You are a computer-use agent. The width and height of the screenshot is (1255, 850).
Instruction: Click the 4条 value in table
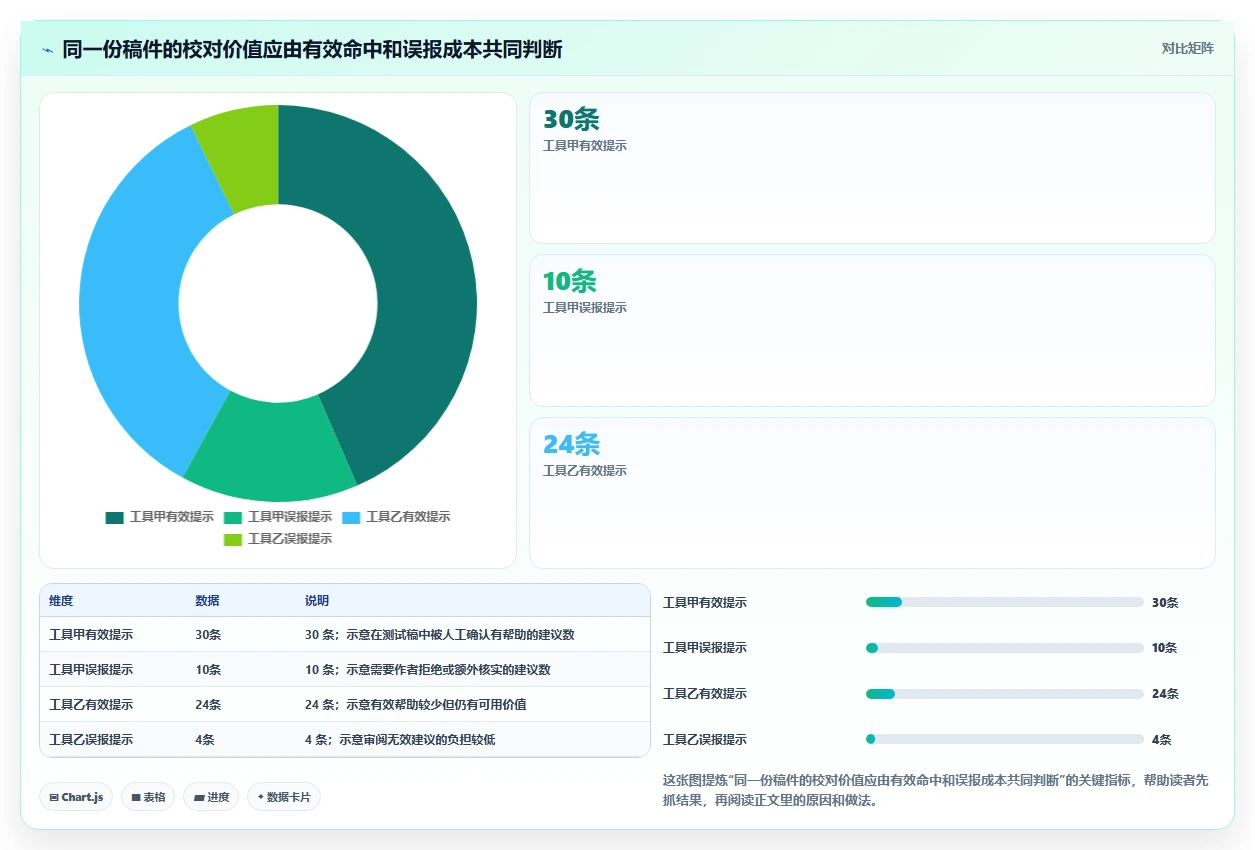205,740
